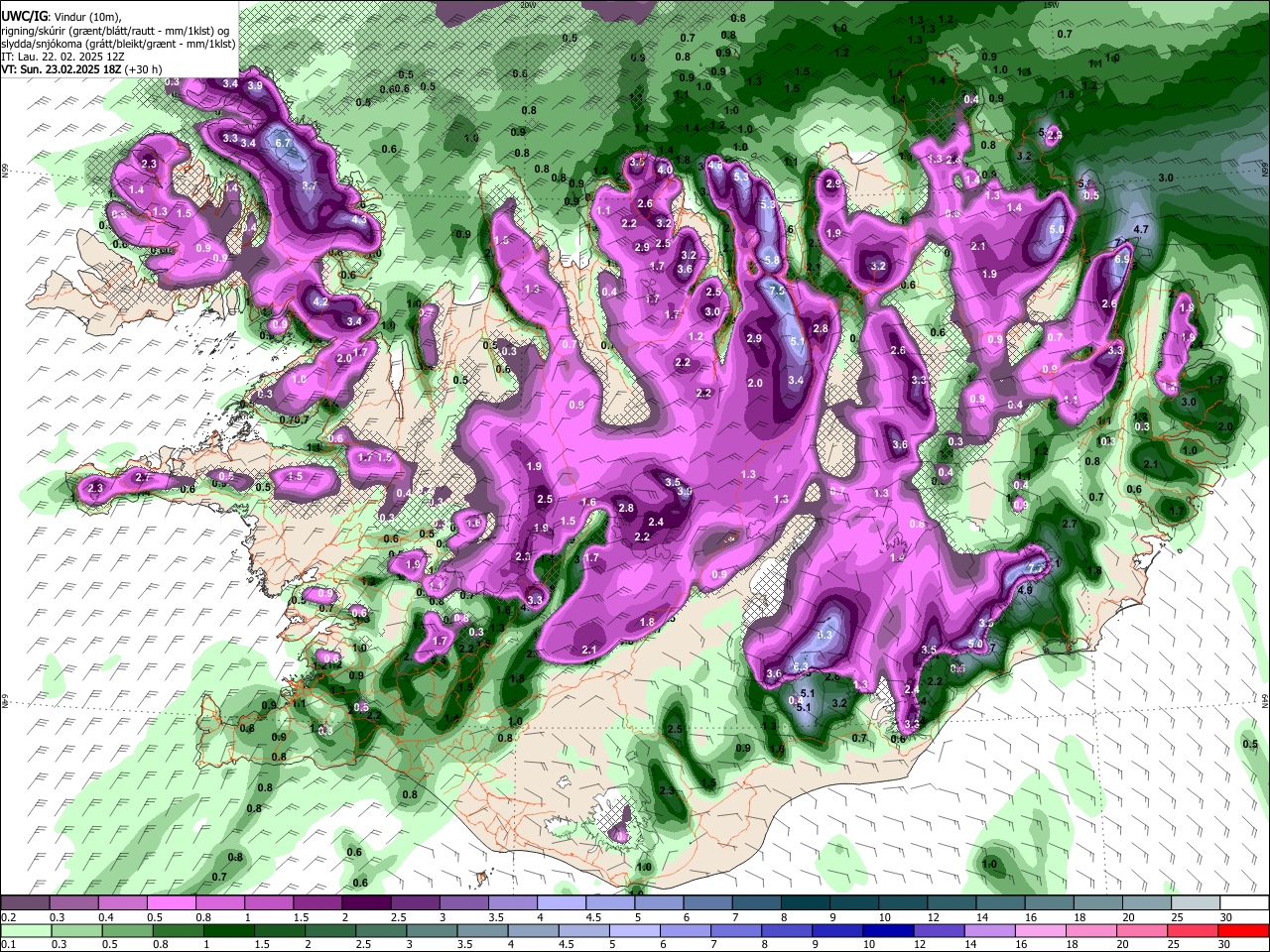Viewport: 1270px width, 952px height.
Task: Select the 'slydda/snjókoma' description line
Action: (119, 44)
